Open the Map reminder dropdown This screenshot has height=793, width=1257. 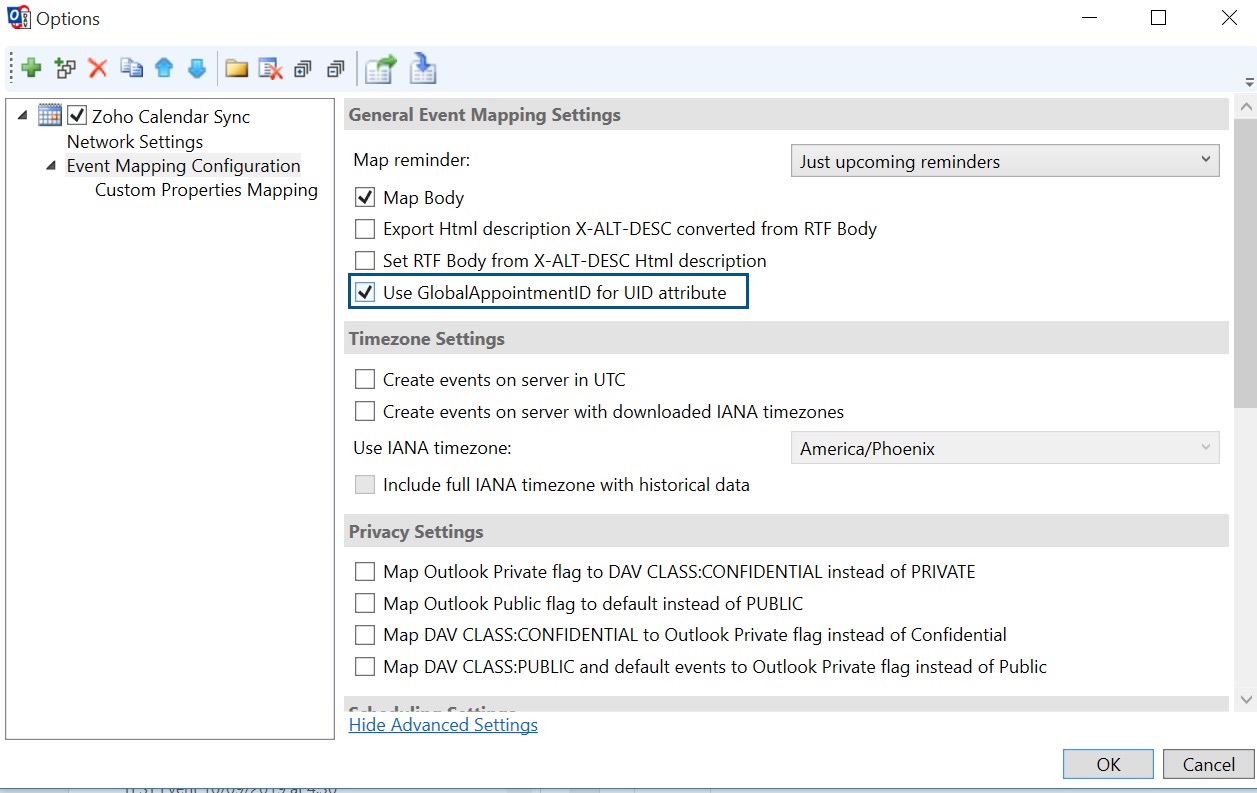pyautogui.click(x=1003, y=161)
